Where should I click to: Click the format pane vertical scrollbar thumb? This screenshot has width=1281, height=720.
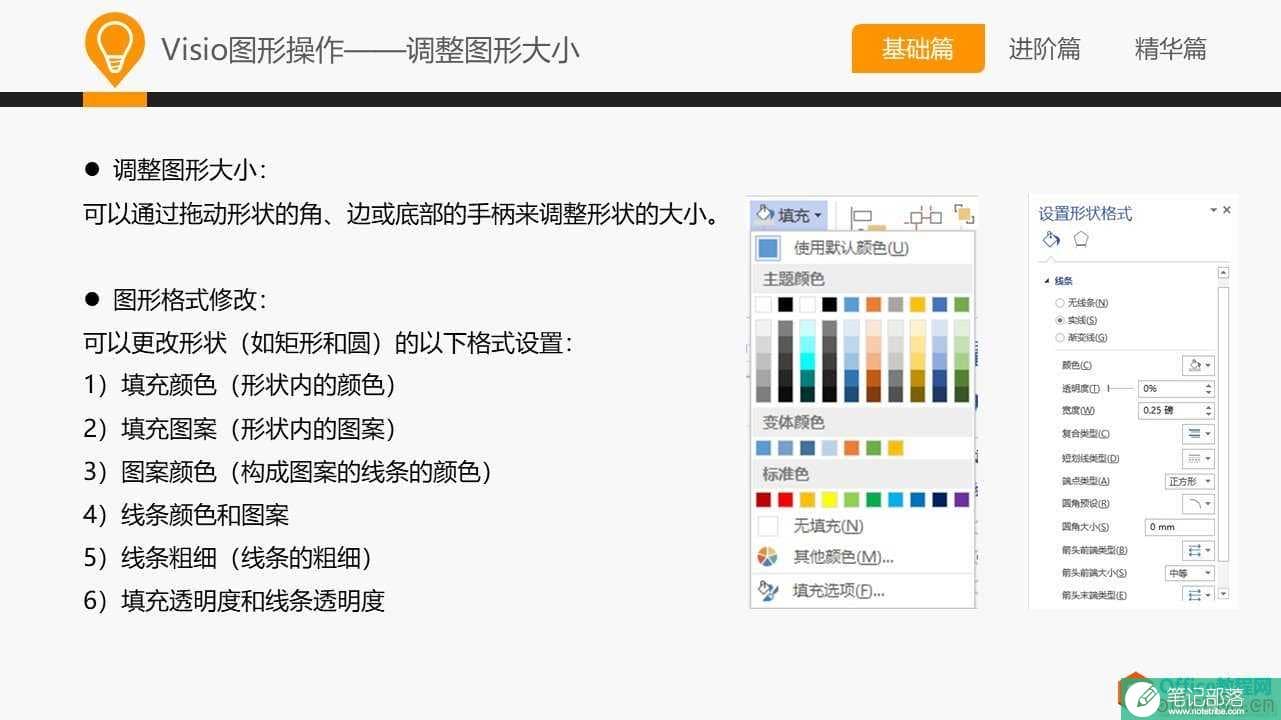point(1223,424)
